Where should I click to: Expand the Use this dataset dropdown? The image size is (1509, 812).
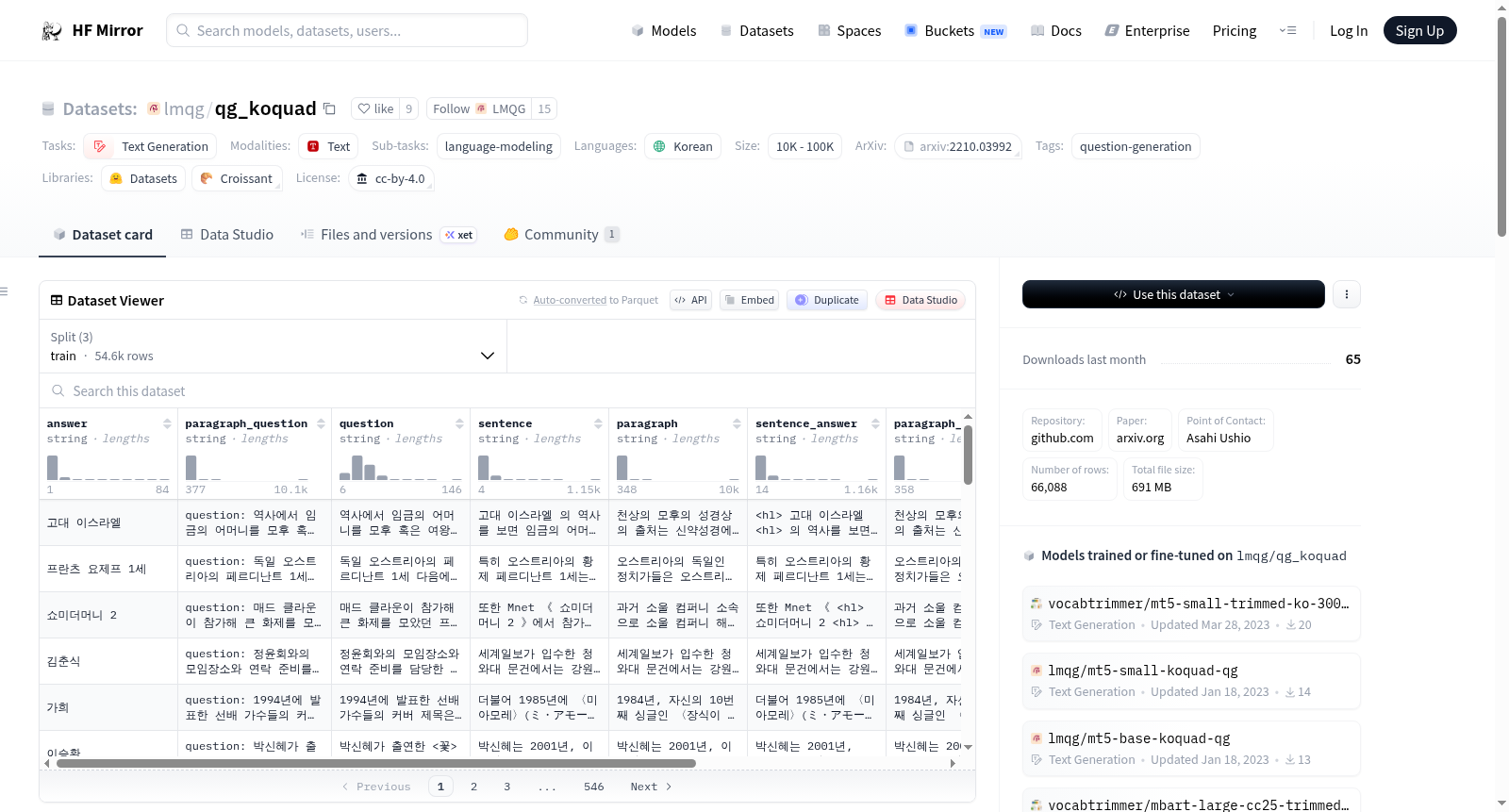(1173, 294)
